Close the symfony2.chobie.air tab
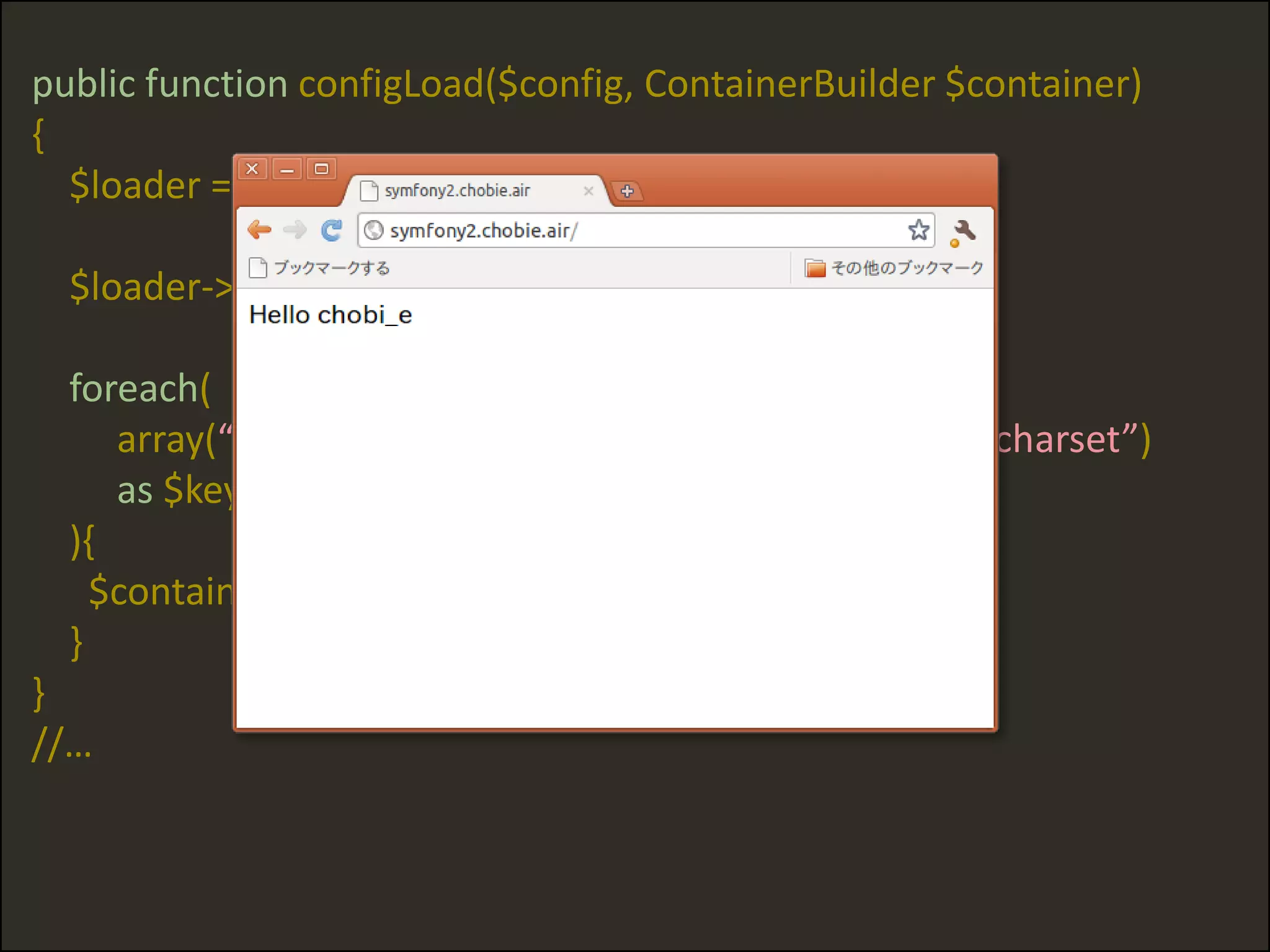 point(588,191)
